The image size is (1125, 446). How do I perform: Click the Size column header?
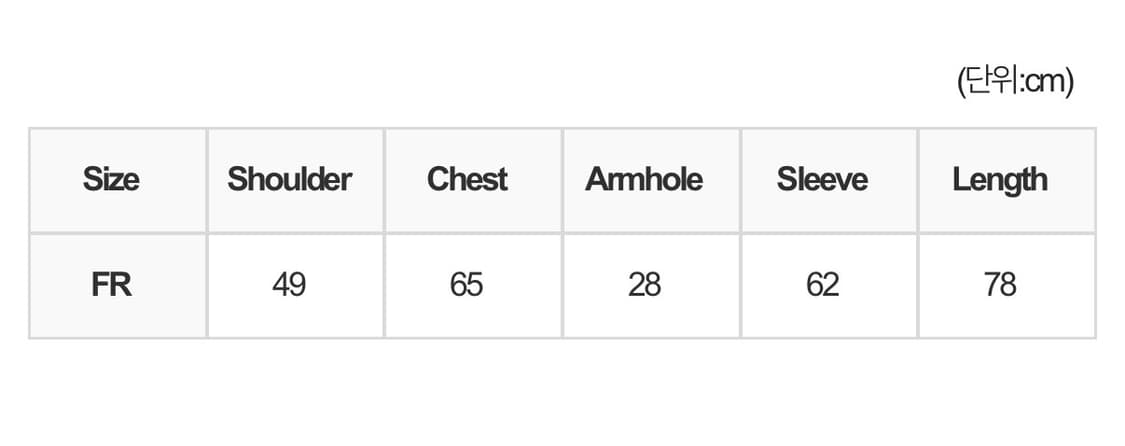click(111, 180)
